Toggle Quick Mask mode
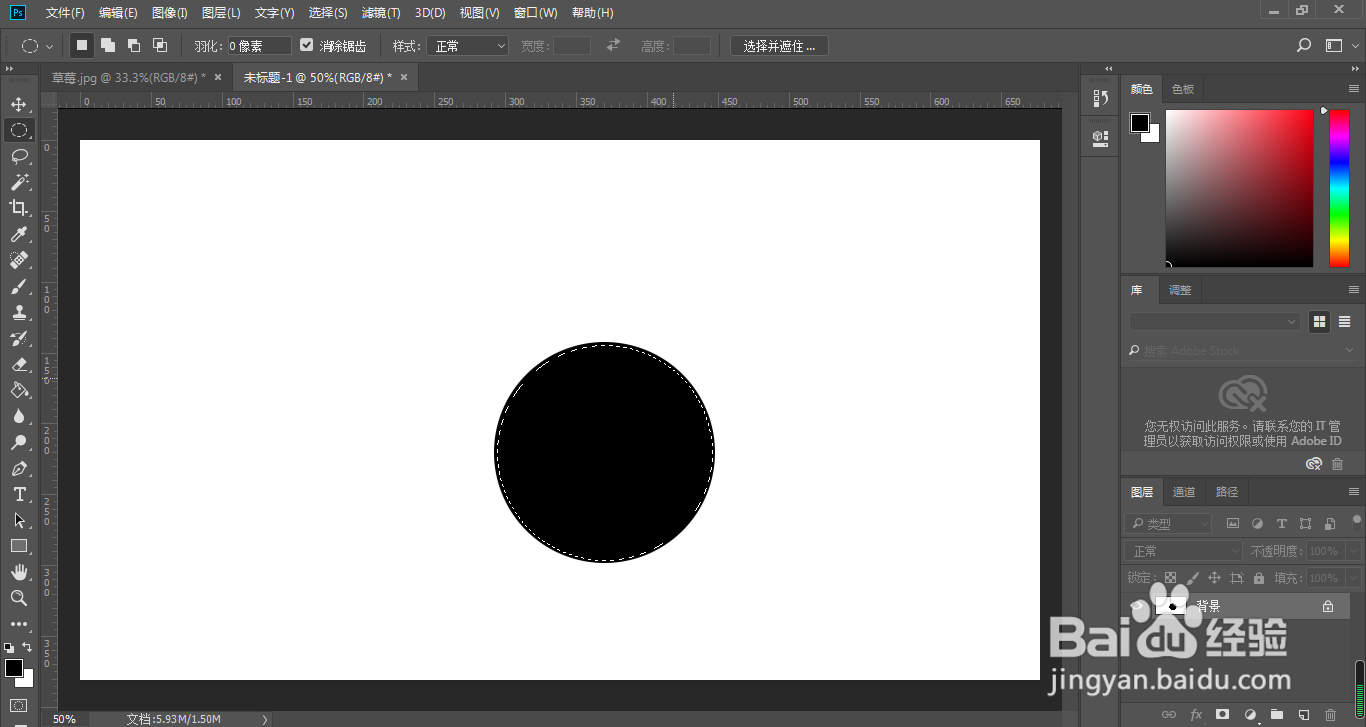Viewport: 1366px width, 727px height. pyautogui.click(x=18, y=705)
